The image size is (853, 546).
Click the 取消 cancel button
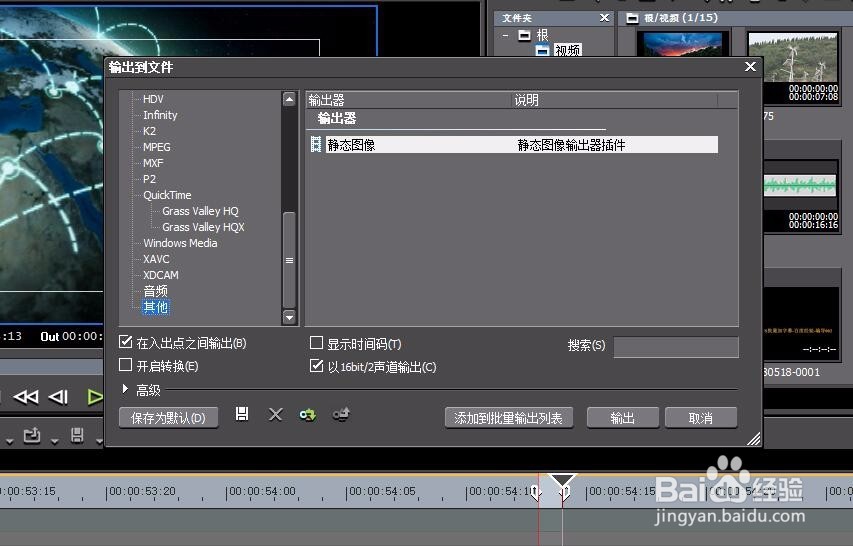point(701,418)
